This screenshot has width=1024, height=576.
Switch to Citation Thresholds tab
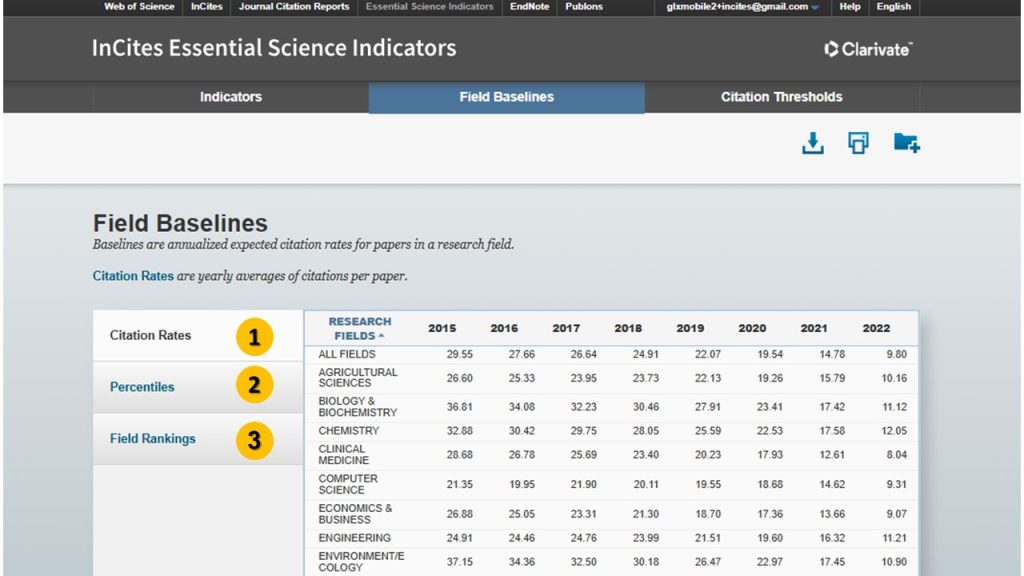782,97
